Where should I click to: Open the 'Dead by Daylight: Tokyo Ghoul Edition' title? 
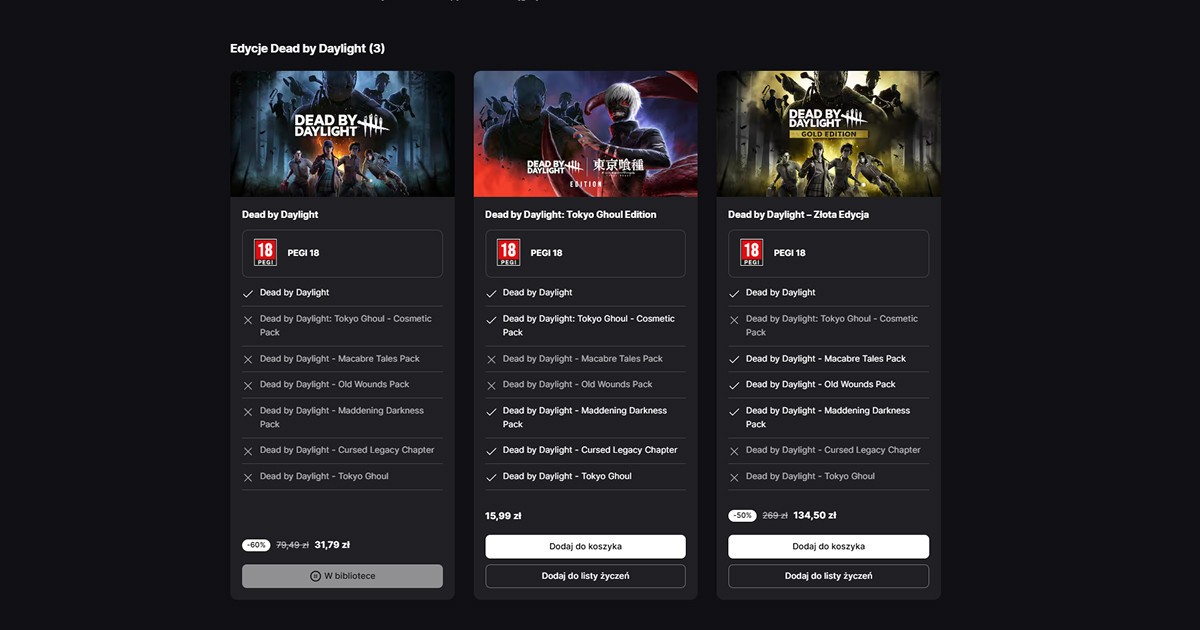click(x=571, y=215)
